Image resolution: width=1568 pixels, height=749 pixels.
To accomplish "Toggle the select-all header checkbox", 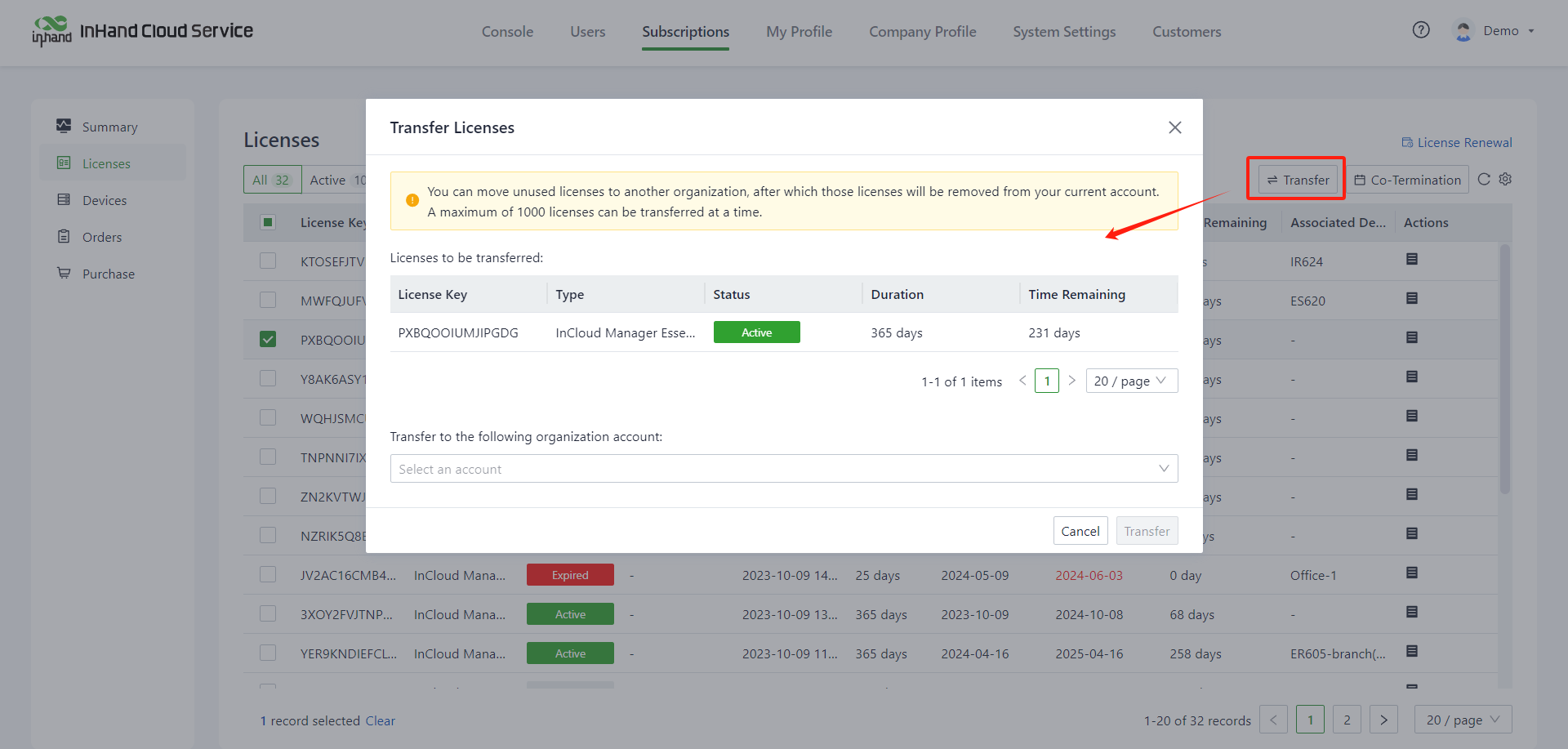I will (268, 222).
